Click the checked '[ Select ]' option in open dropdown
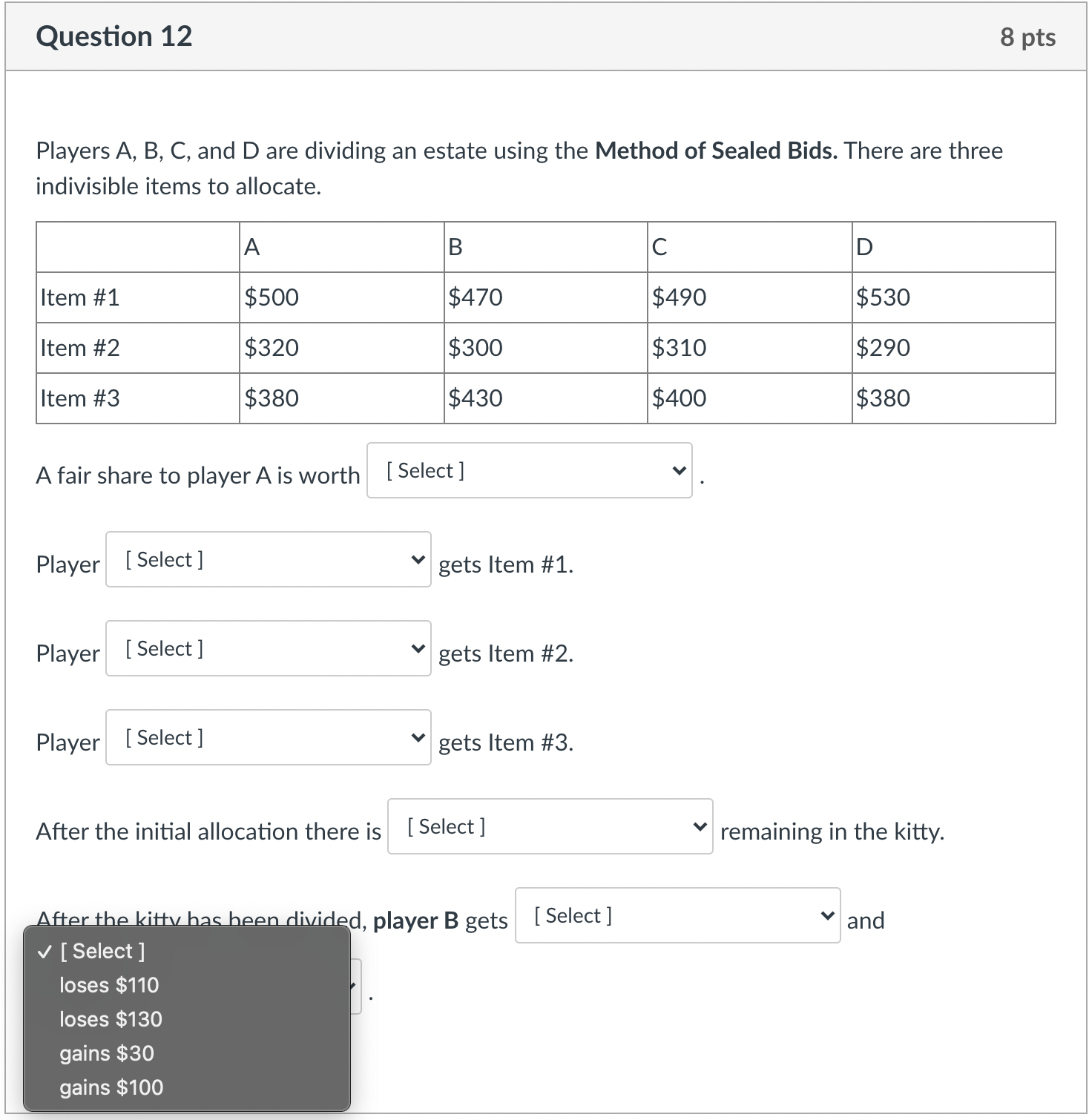The height and width of the screenshot is (1120, 1089). point(102,951)
